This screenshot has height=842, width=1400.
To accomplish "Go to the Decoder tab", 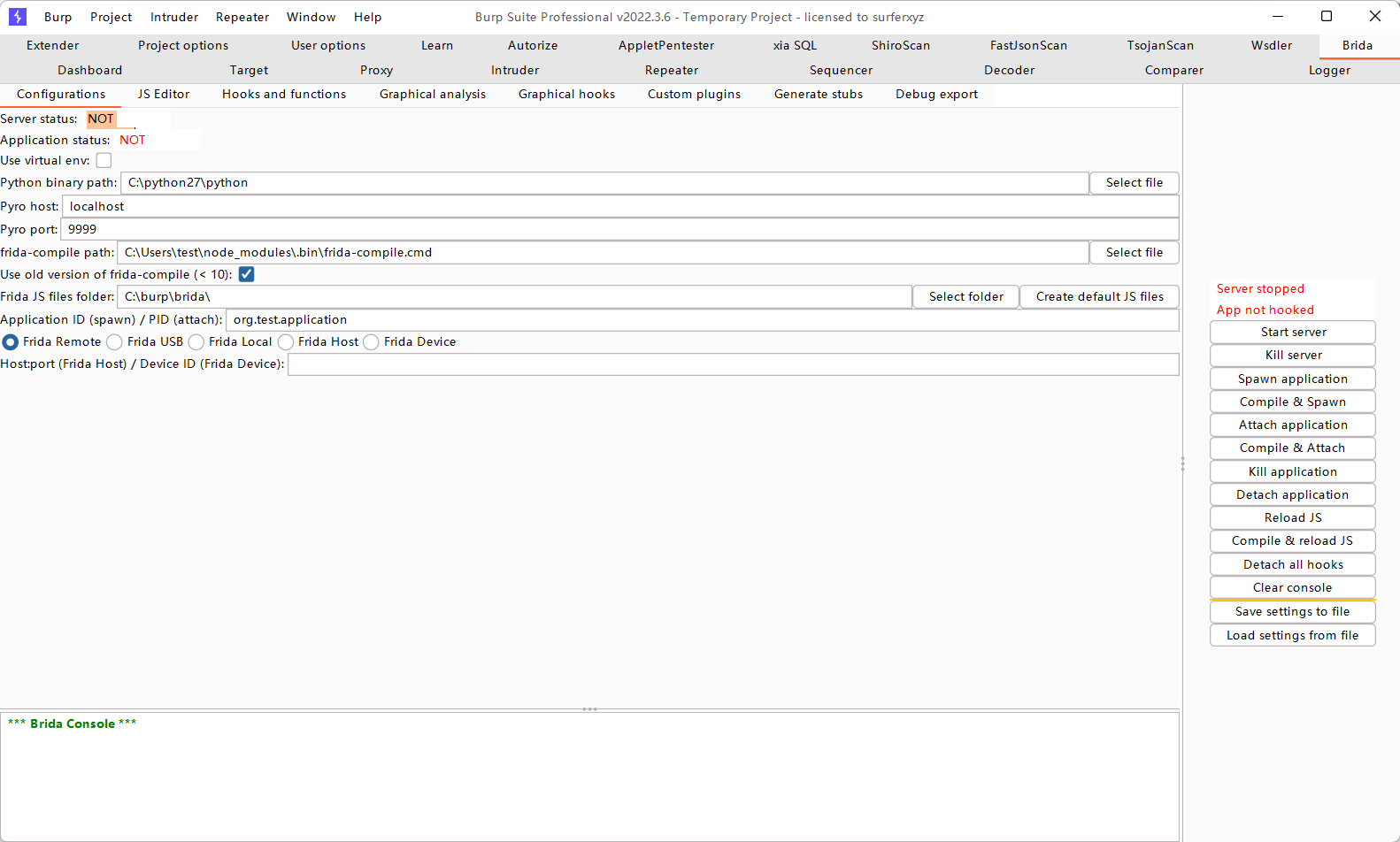I will pyautogui.click(x=1010, y=71).
